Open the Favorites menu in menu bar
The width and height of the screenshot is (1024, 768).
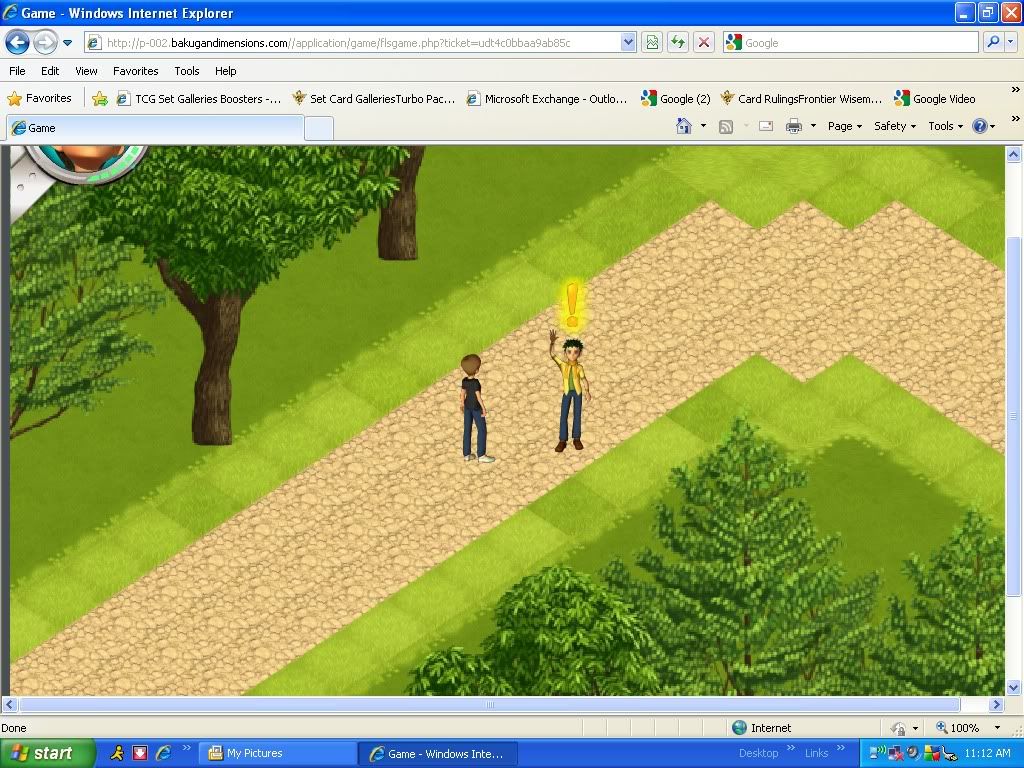135,71
